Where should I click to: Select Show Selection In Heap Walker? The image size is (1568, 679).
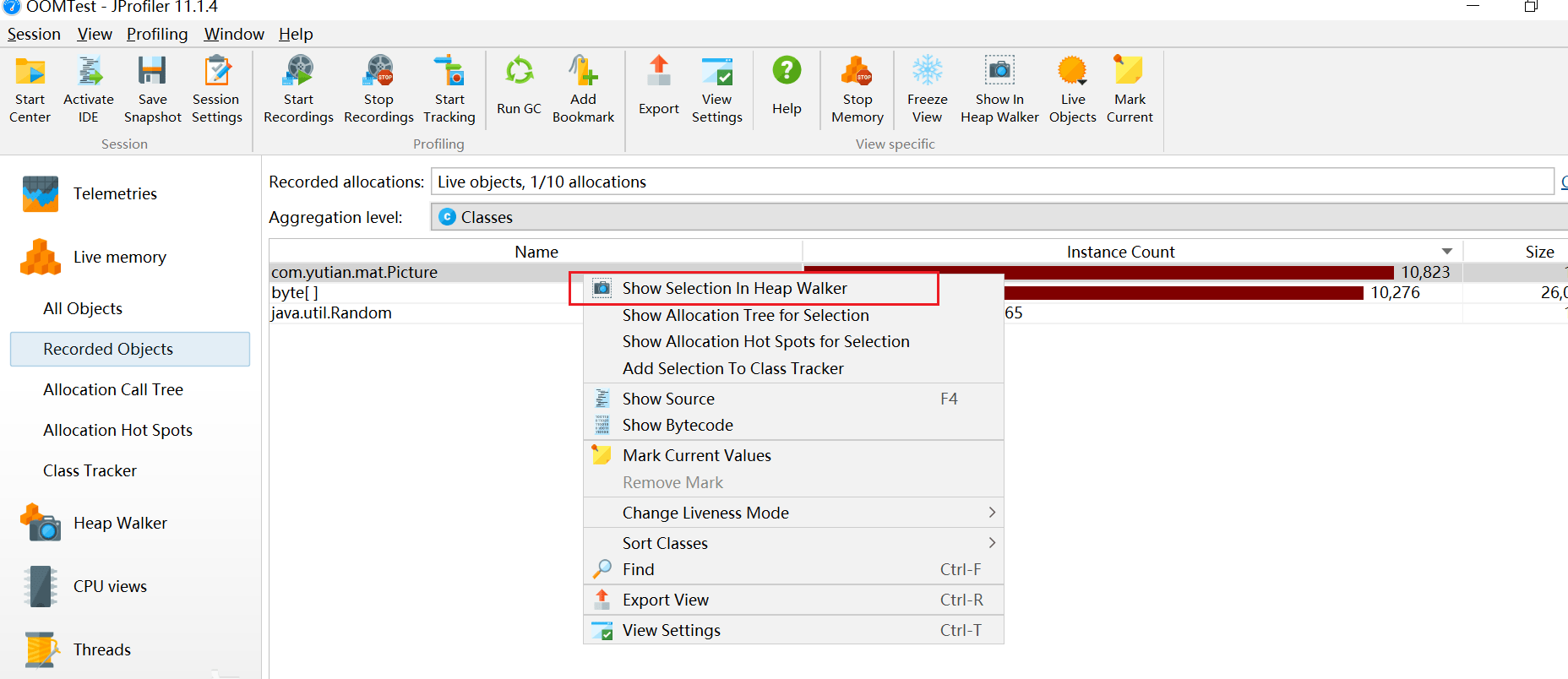point(734,289)
